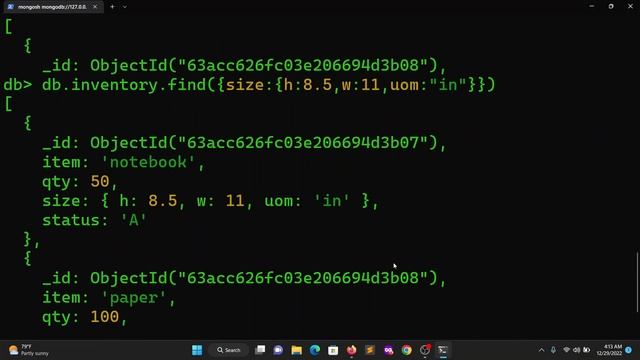Click the qty: 50 line
This screenshot has width=640, height=360.
click(80, 182)
